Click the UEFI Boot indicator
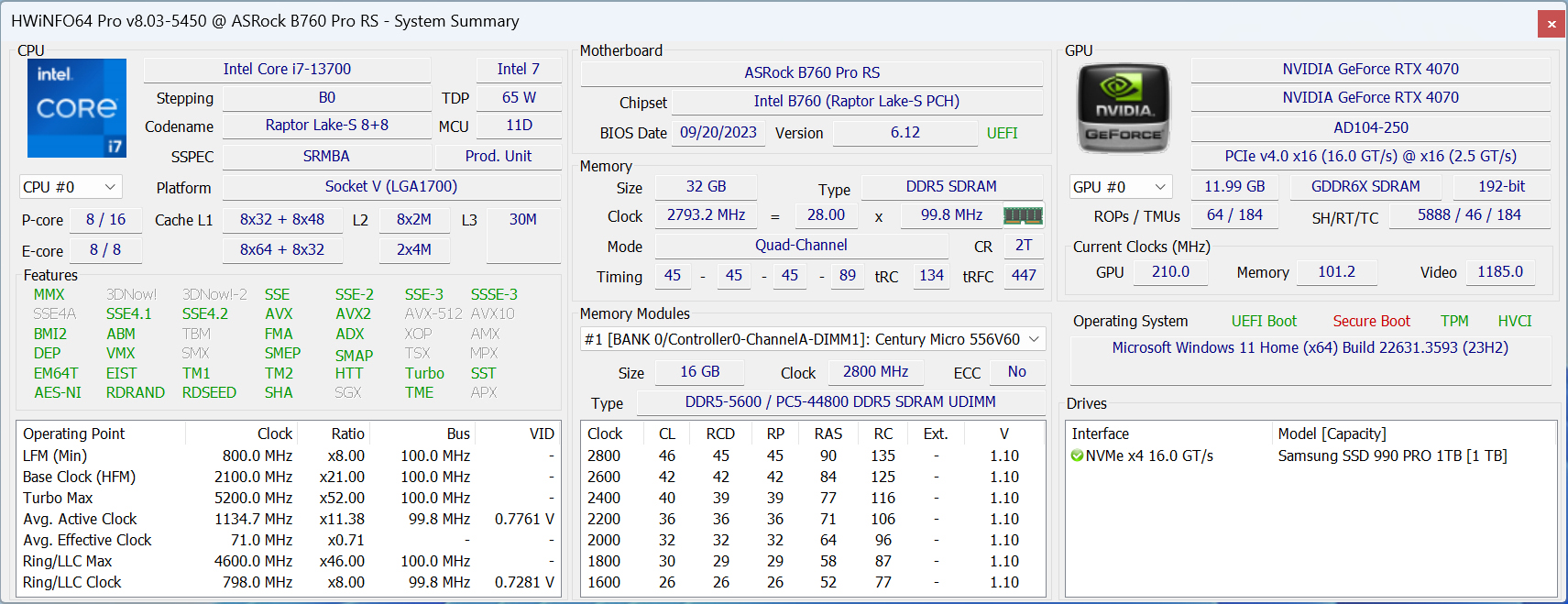The height and width of the screenshot is (604, 1568). 1264,322
